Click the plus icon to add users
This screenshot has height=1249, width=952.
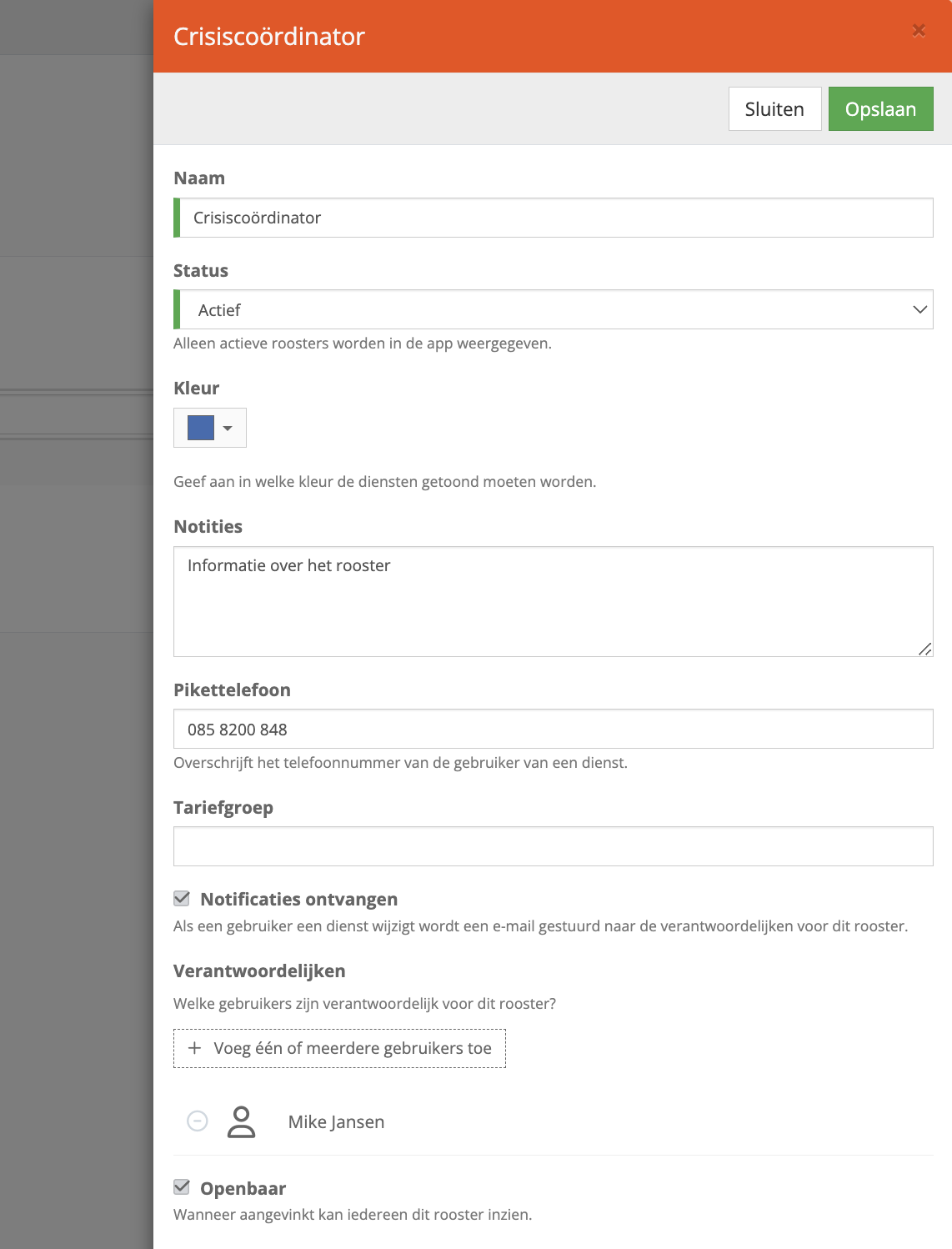pyautogui.click(x=194, y=1048)
